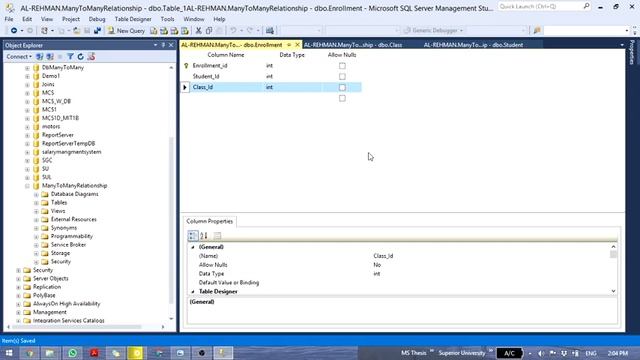Click the Activity pulse icon in Object Explorer

tap(91, 57)
